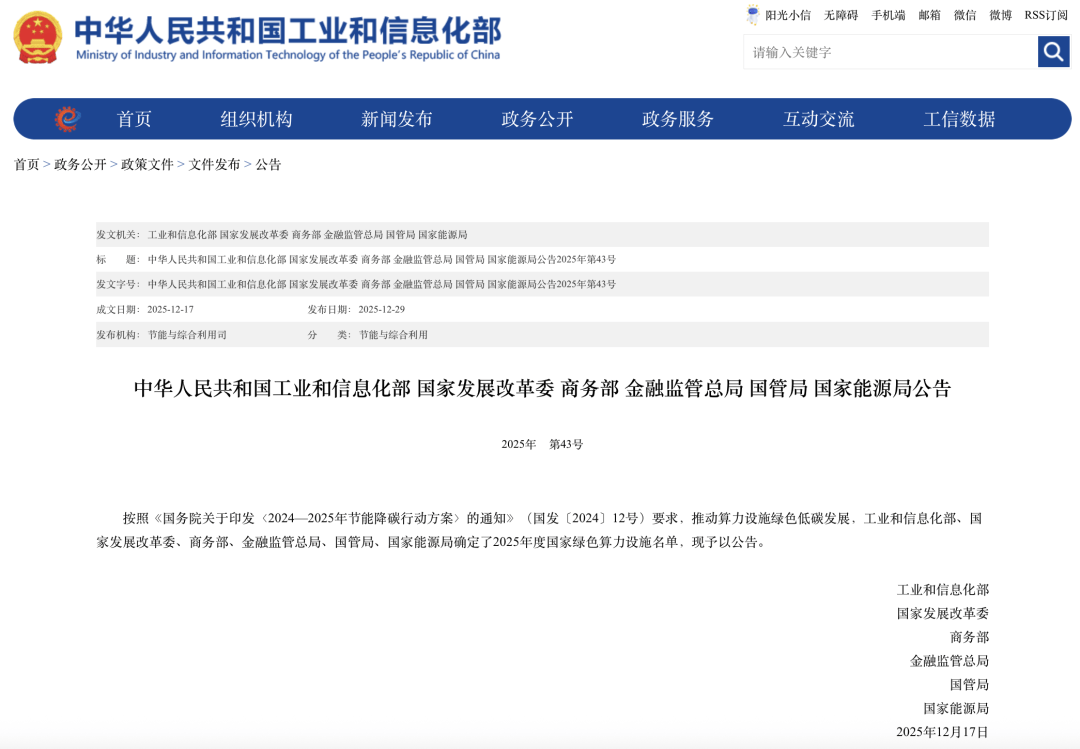Go to 文件发布 in breadcrumb
Screen dimensions: 1080x749
click(x=214, y=165)
